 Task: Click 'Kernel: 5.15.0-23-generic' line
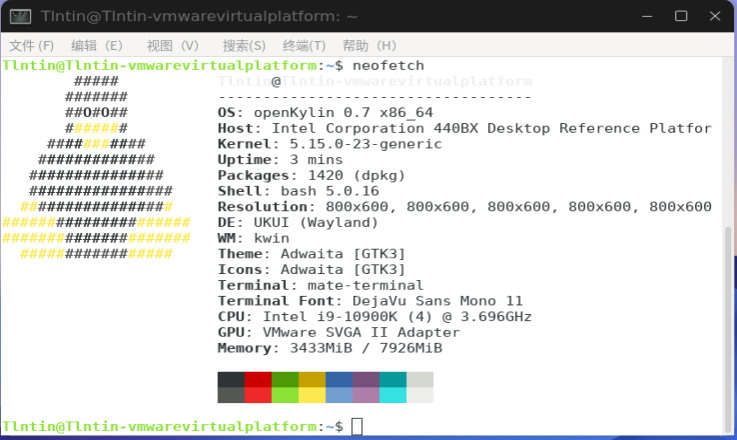(330, 144)
